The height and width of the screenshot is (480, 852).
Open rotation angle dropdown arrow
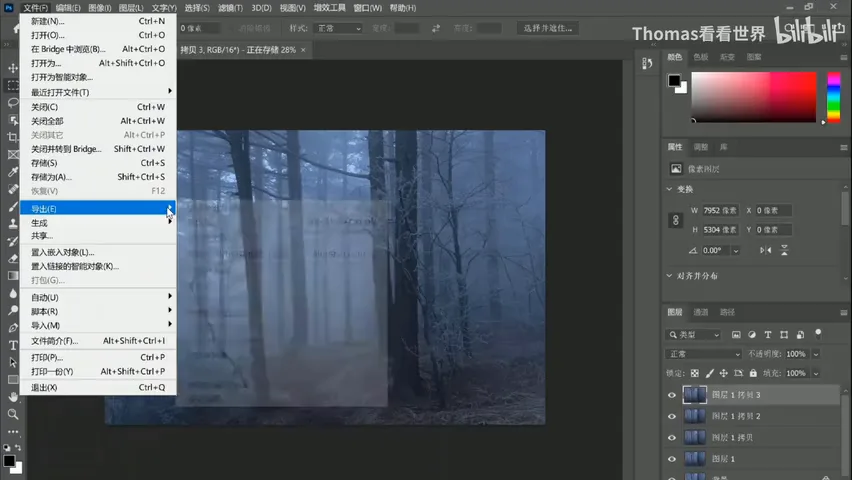click(x=736, y=251)
